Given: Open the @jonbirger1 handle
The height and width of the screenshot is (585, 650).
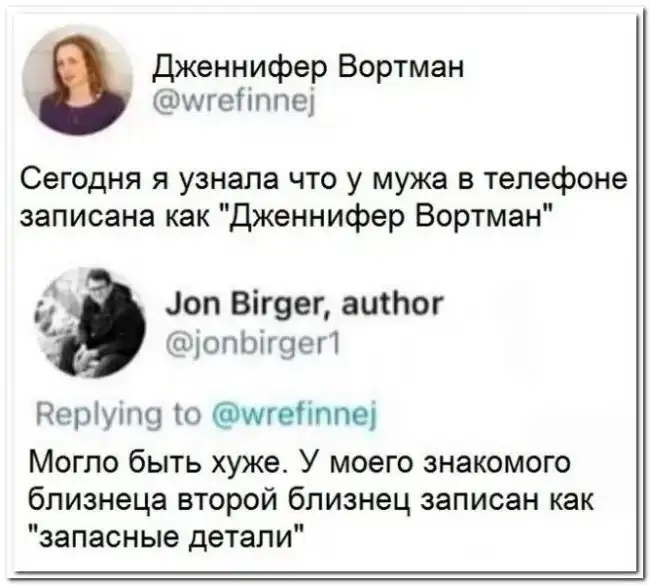Looking at the screenshot, I should click(x=253, y=344).
